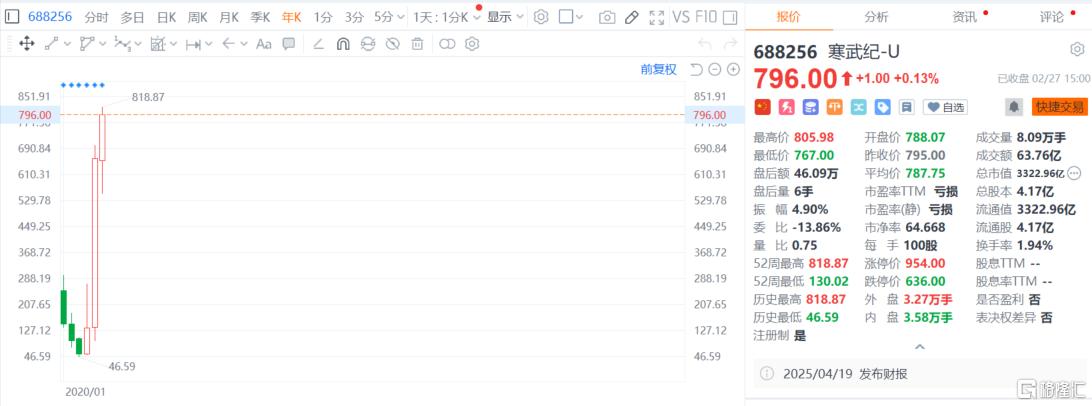Hide all drawings with crossed-eye icon
Screen dimensions: 1092x406
pyautogui.click(x=392, y=45)
